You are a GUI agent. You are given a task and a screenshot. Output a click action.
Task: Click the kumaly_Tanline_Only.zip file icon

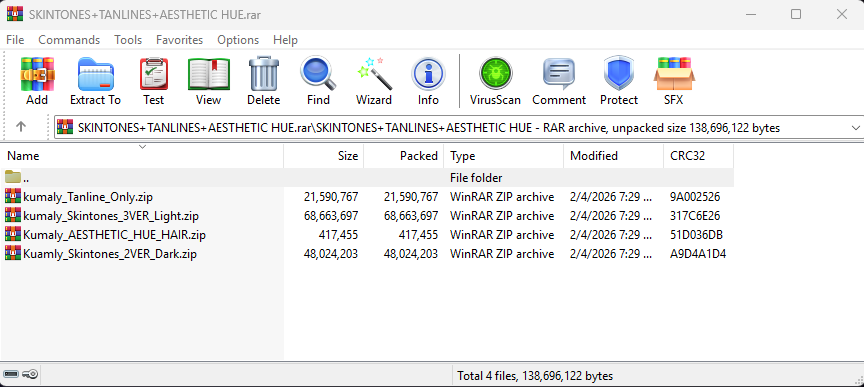click(13, 196)
